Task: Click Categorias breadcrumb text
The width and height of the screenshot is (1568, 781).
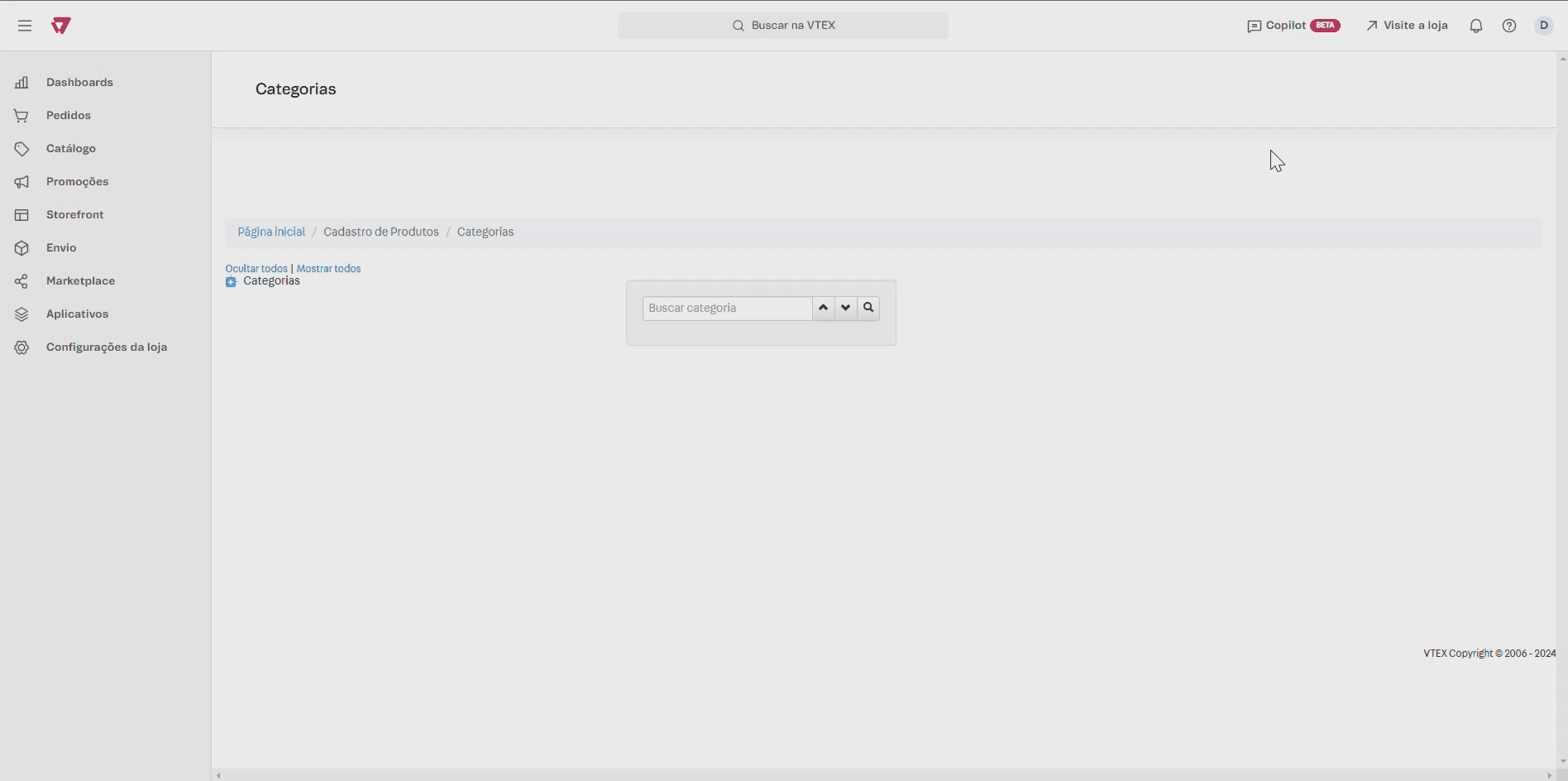Action: (485, 232)
